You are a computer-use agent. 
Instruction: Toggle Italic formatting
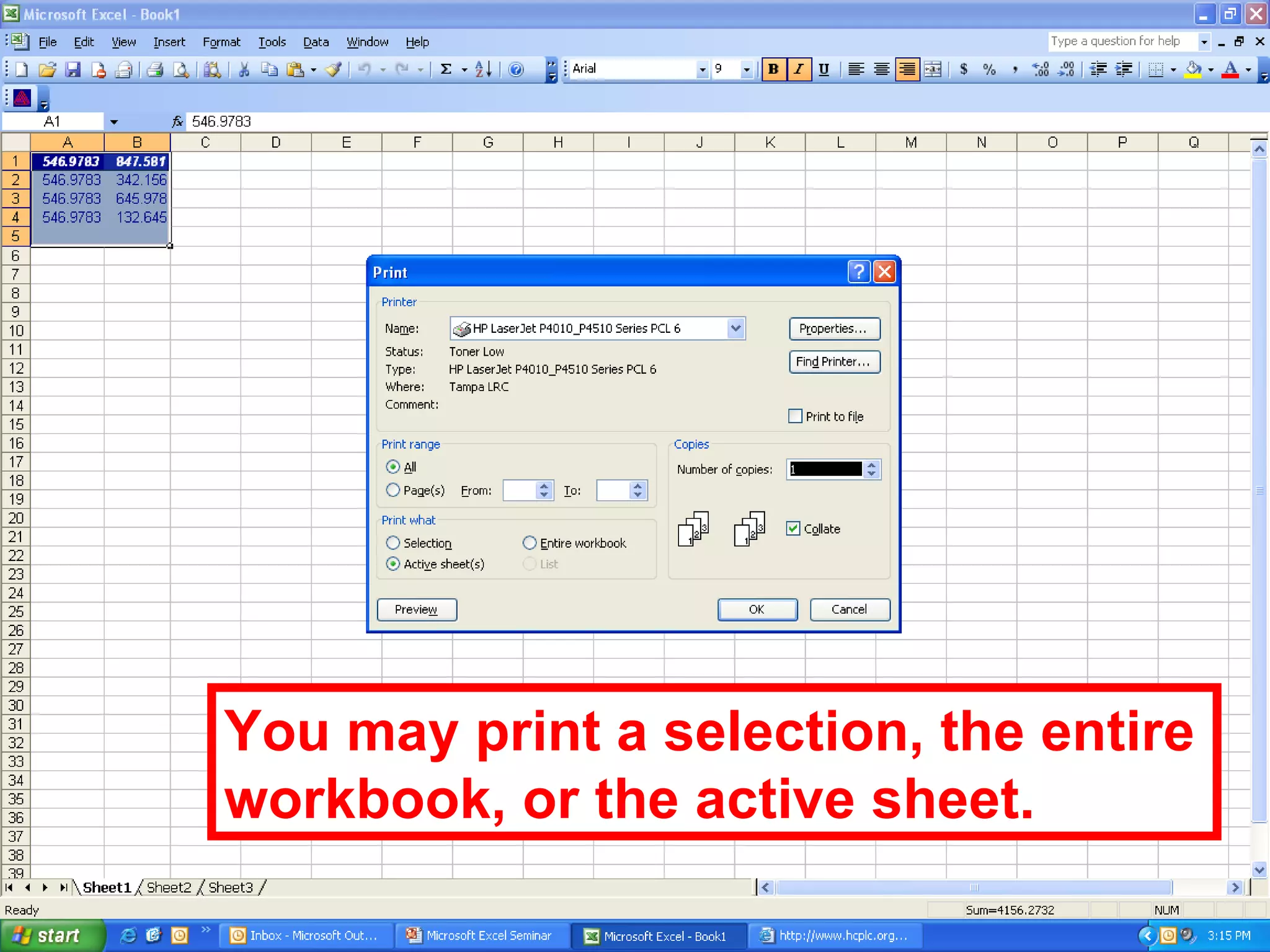point(799,69)
